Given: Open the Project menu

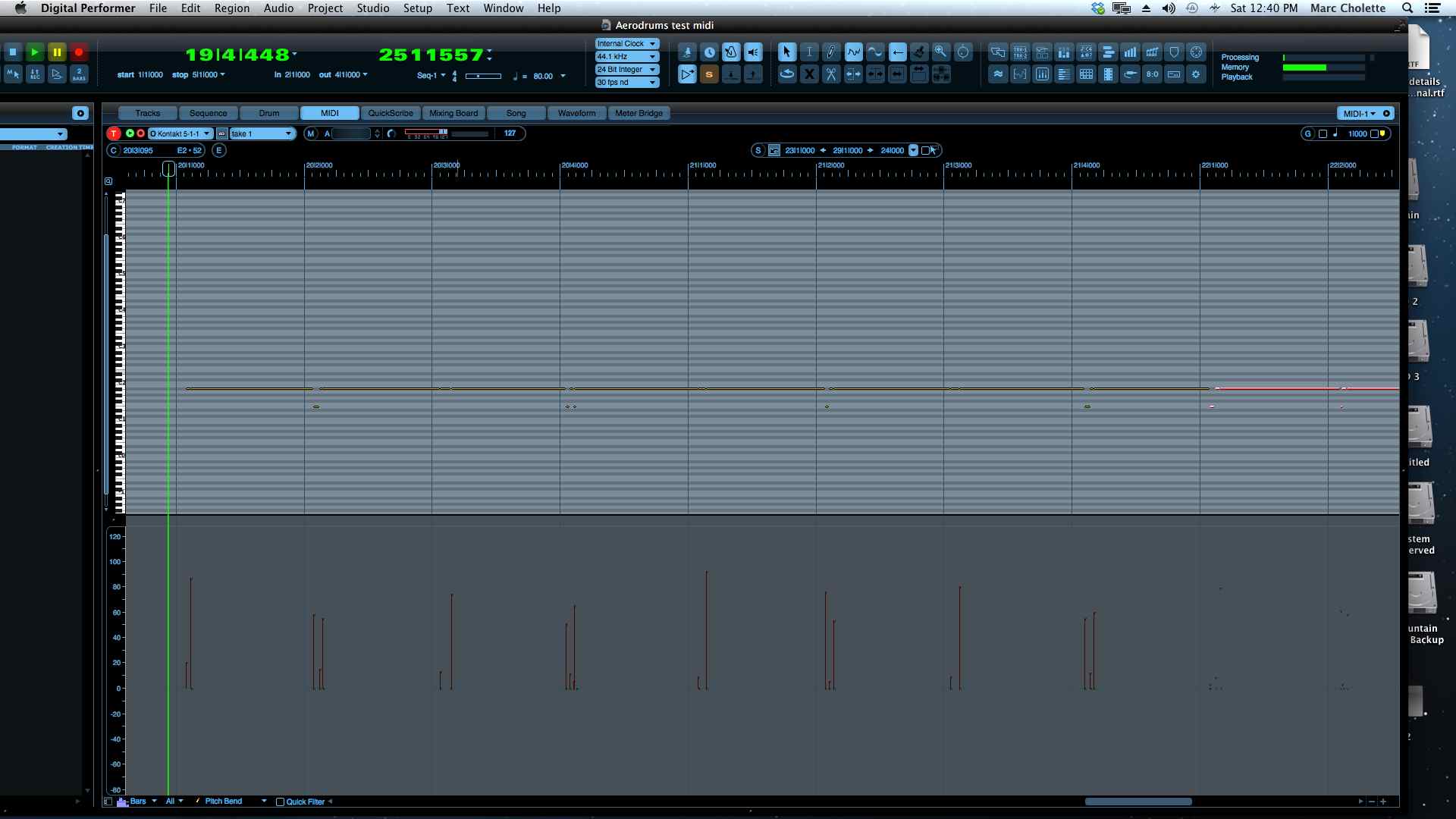Looking at the screenshot, I should pyautogui.click(x=325, y=8).
